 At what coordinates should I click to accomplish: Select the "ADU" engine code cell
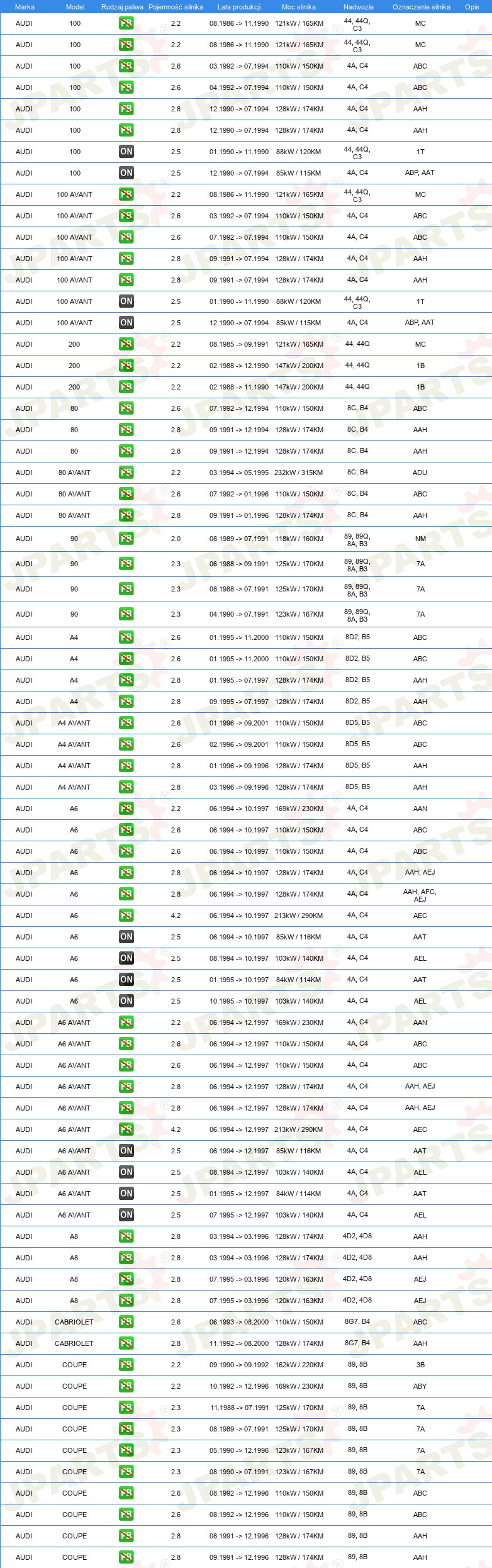click(420, 473)
